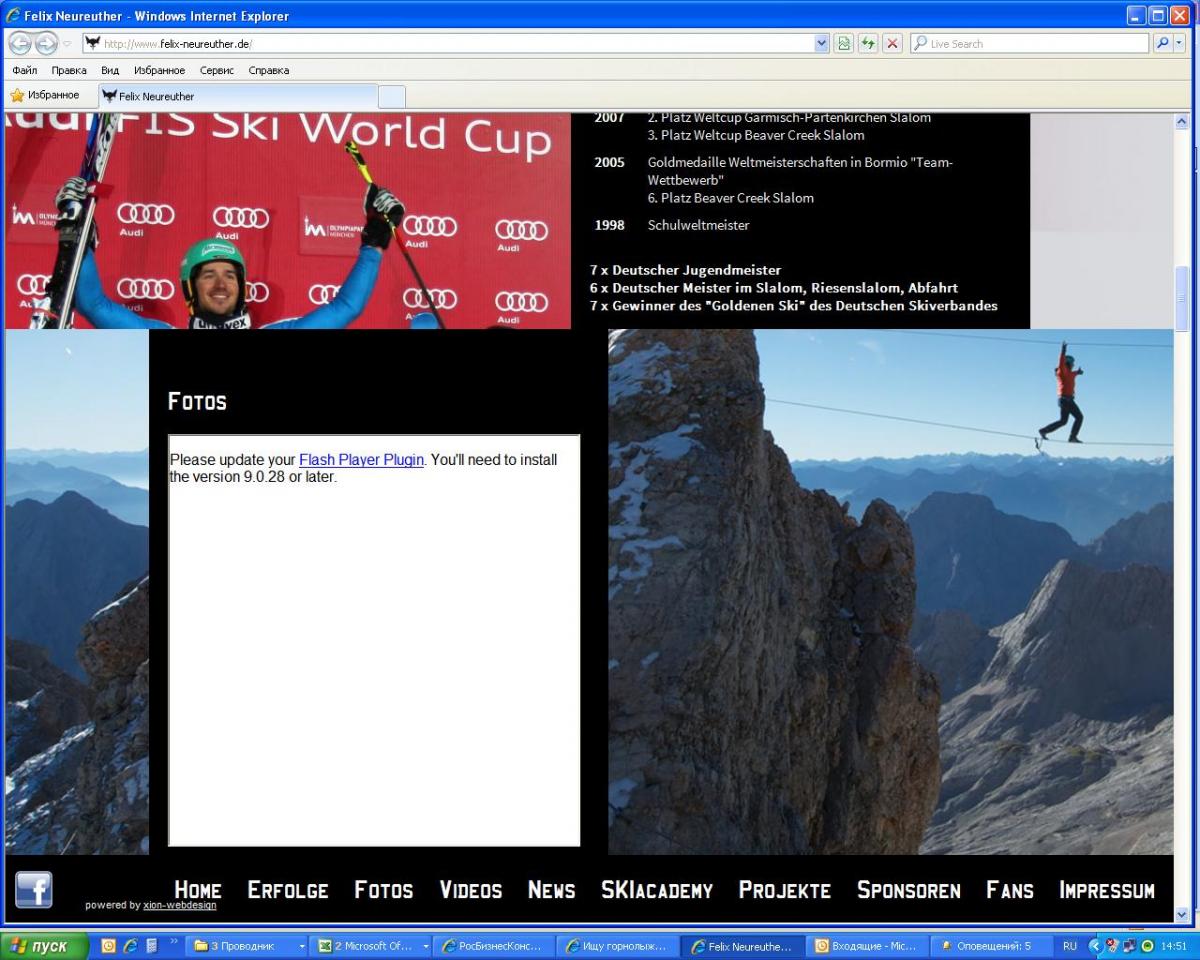Open the Microsoft Office taskbar group
The width and height of the screenshot is (1200, 960).
372,945
